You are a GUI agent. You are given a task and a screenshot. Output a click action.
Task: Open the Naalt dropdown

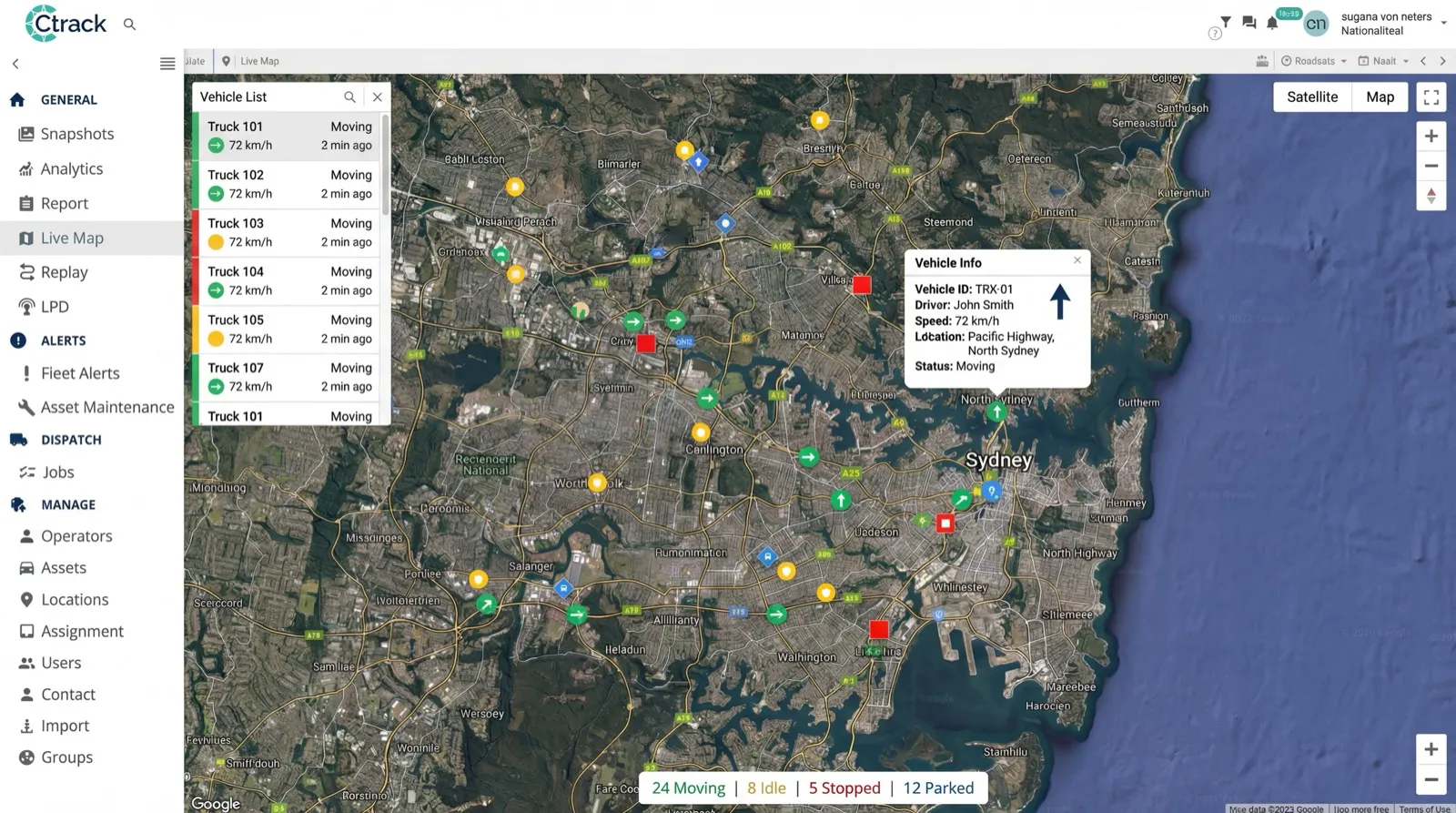(x=1383, y=61)
